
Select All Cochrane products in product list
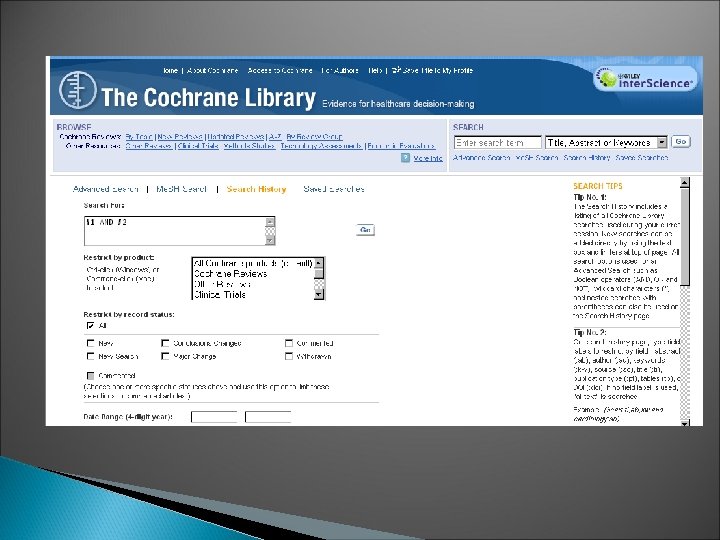pyautogui.click(x=253, y=263)
